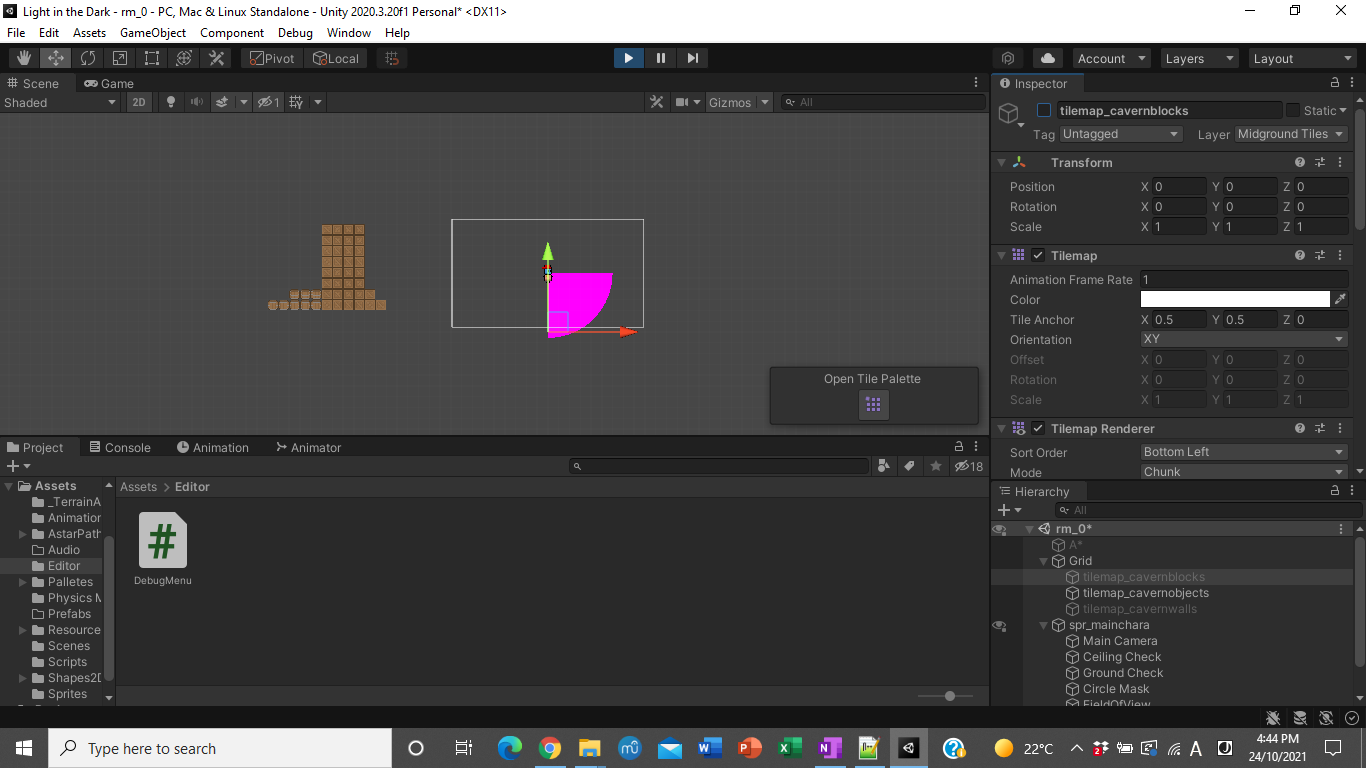Open the Midground Tiles layer dropdown
Screen dimensions: 1366x768
point(1291,134)
